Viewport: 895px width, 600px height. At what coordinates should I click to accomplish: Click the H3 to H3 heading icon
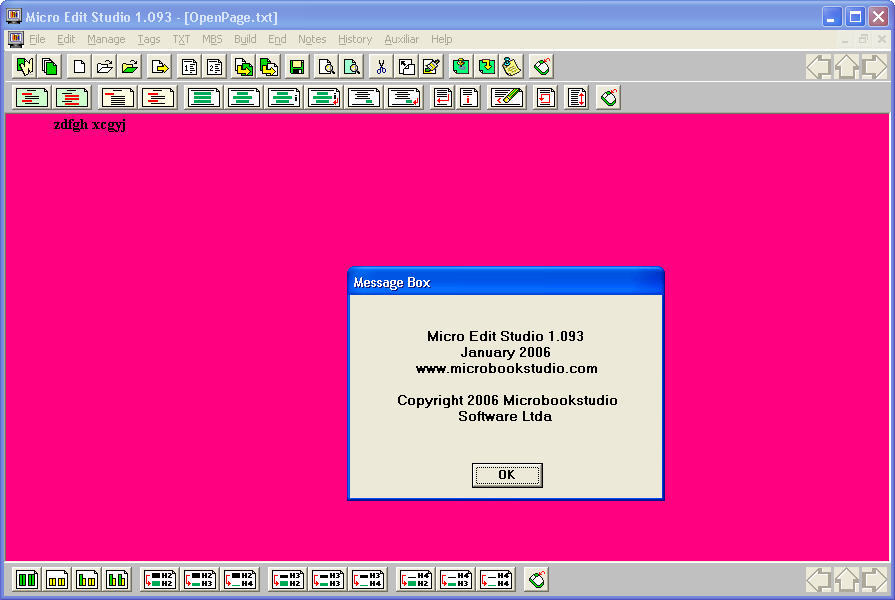(x=328, y=579)
